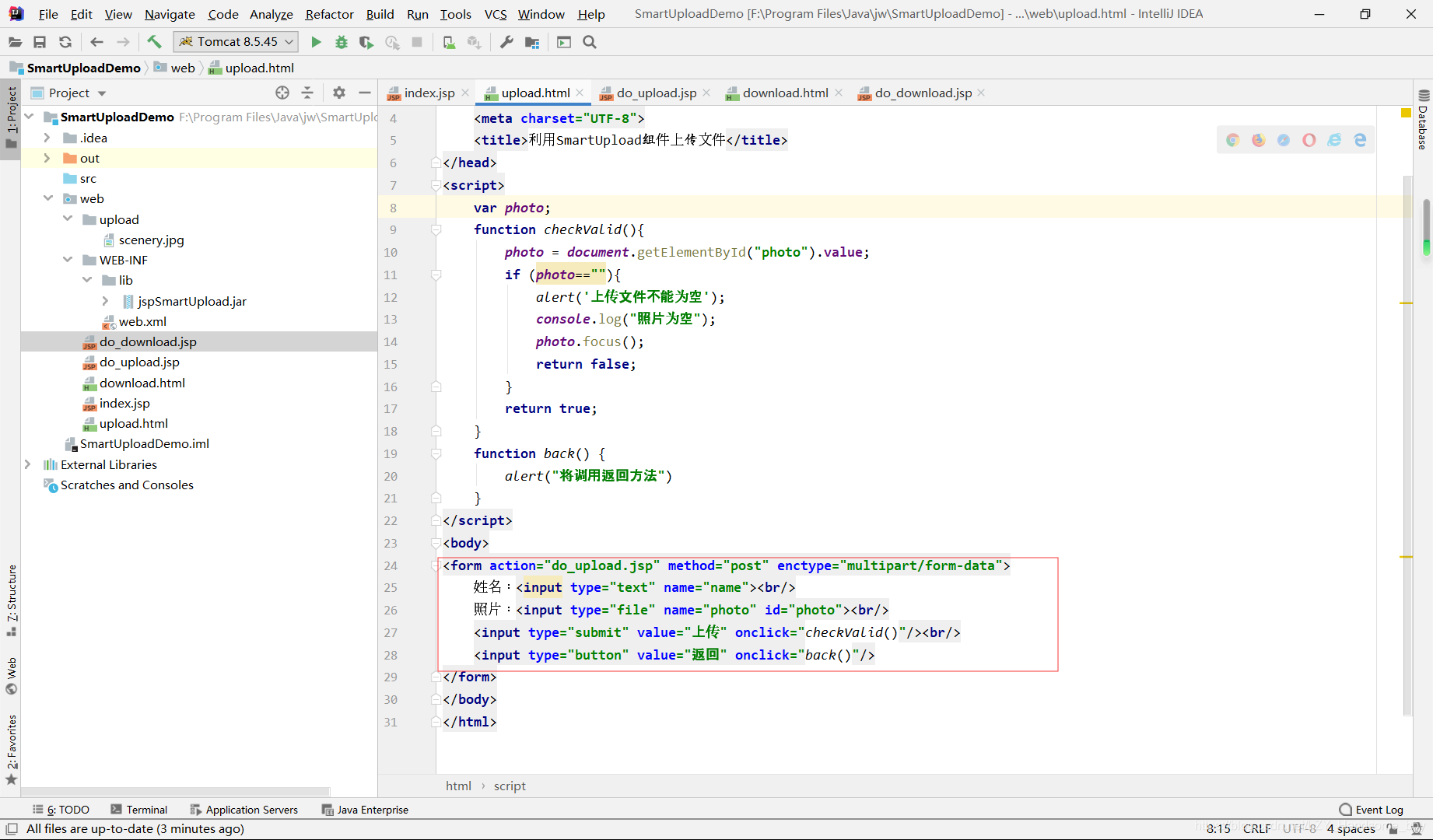
Task: Click the yellow inspection indicator square
Action: point(1406,114)
